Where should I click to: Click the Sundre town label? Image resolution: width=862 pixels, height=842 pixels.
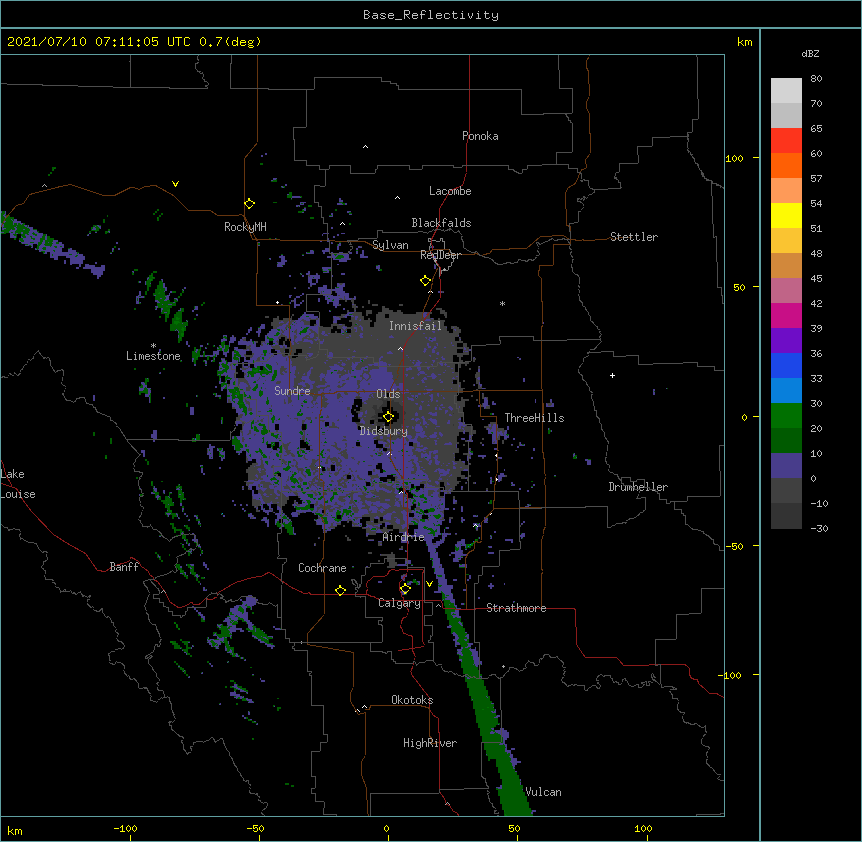coord(292,391)
